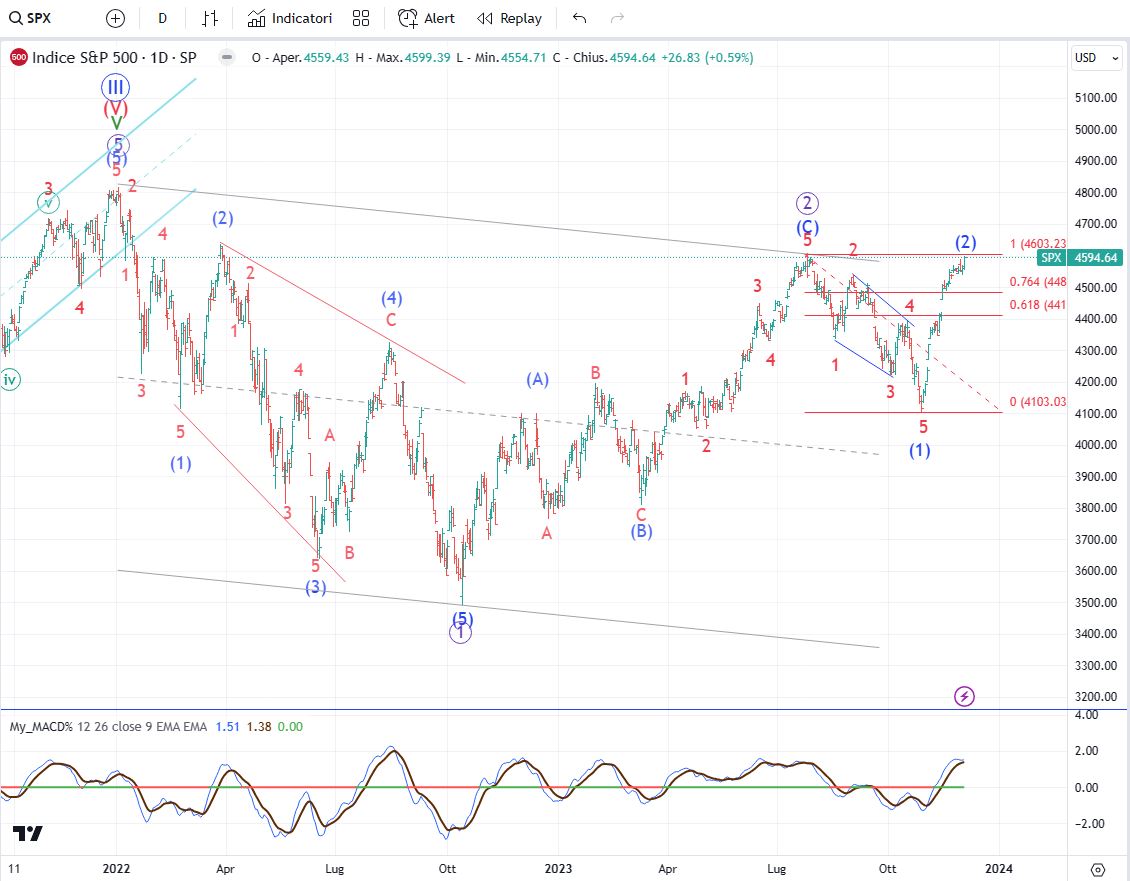1130x881 pixels.
Task: Click the My_MACD% indicator legend name
Action: (x=41, y=727)
